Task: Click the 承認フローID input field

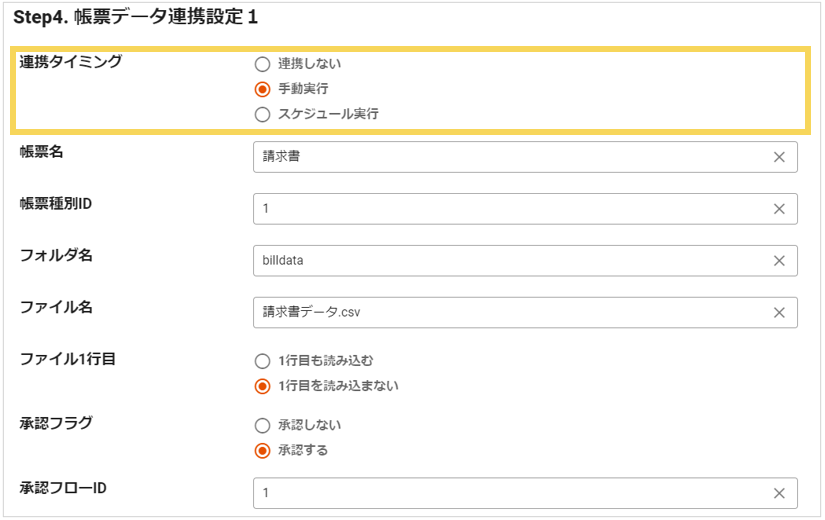Action: click(510, 493)
